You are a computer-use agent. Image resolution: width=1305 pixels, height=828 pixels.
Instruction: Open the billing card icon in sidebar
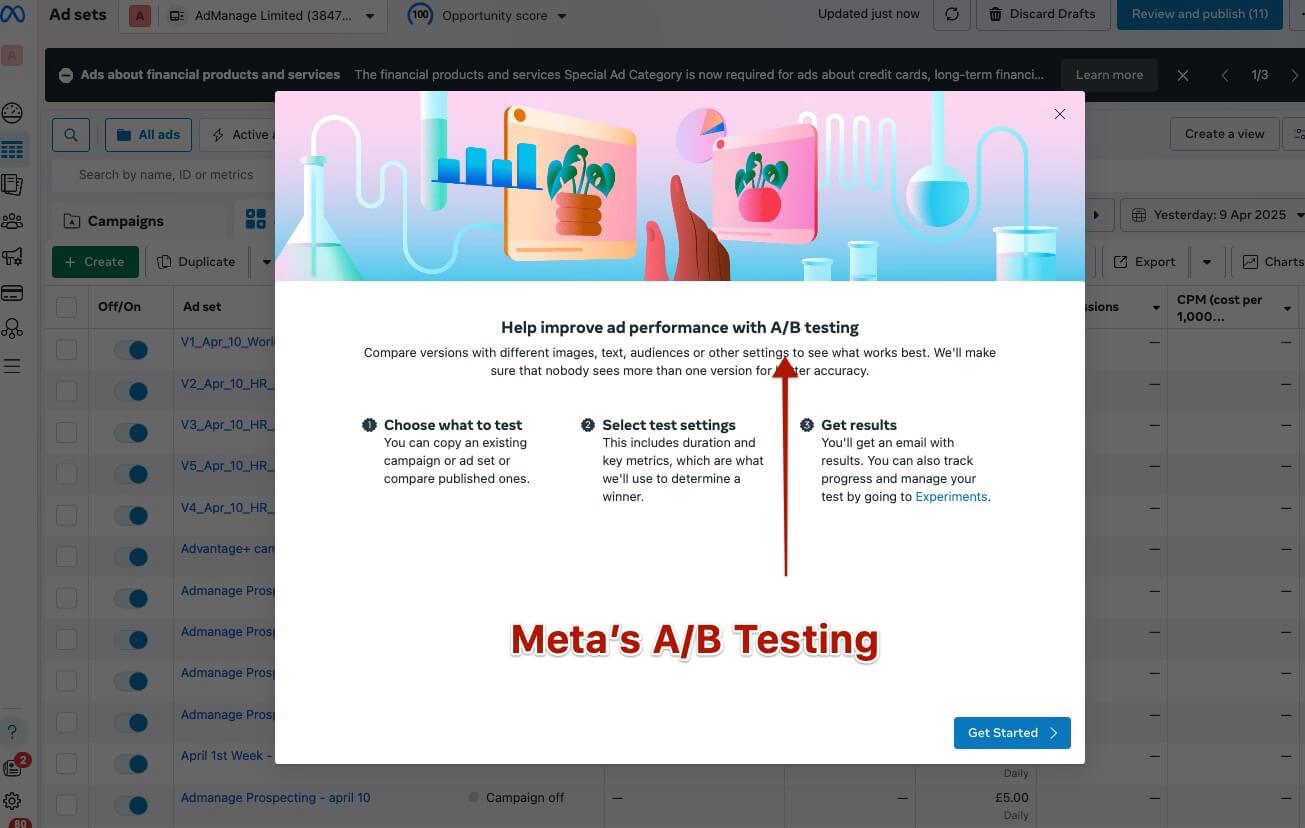point(12,293)
